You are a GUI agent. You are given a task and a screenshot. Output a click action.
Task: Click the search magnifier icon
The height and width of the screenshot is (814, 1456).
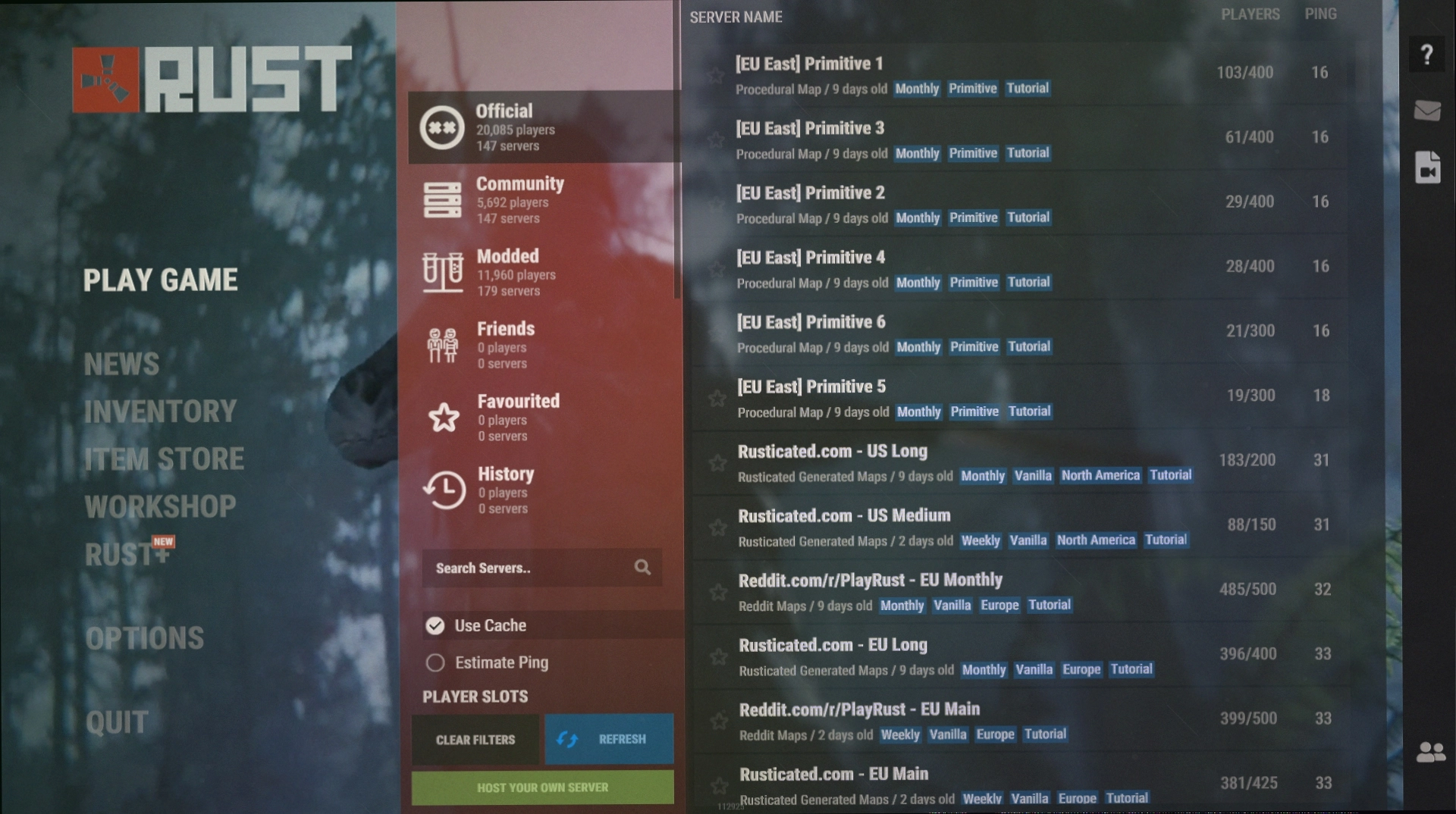tap(642, 567)
